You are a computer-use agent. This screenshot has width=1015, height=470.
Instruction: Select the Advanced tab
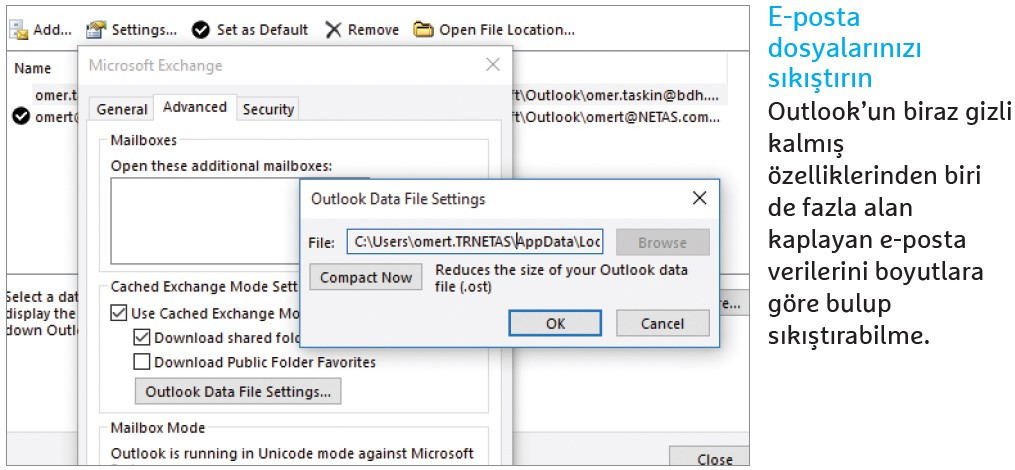tap(195, 107)
